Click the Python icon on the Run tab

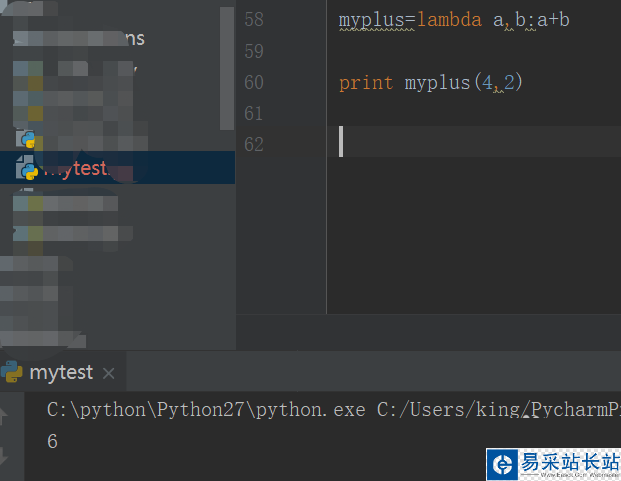click(12, 372)
